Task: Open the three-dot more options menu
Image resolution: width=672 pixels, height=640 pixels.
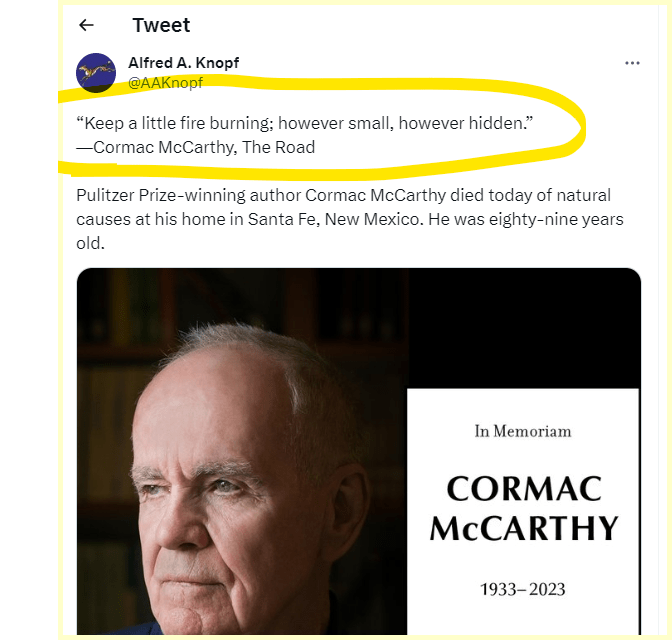Action: pyautogui.click(x=631, y=63)
